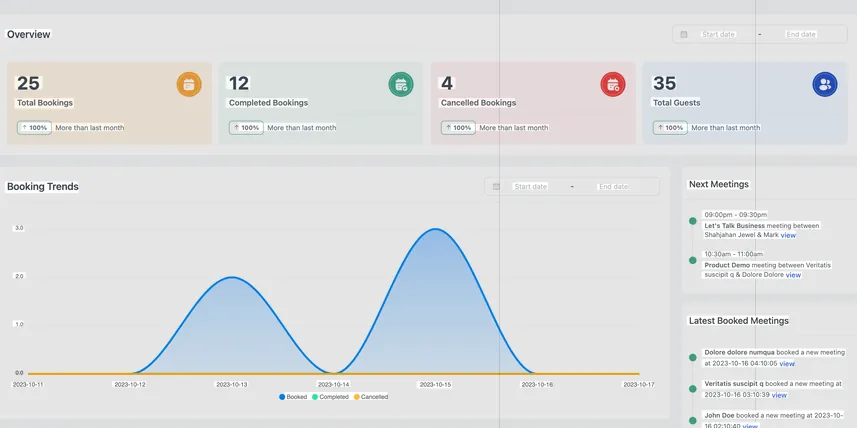Click the 2023-10-14 axis label
857x428 pixels.
[x=333, y=385]
